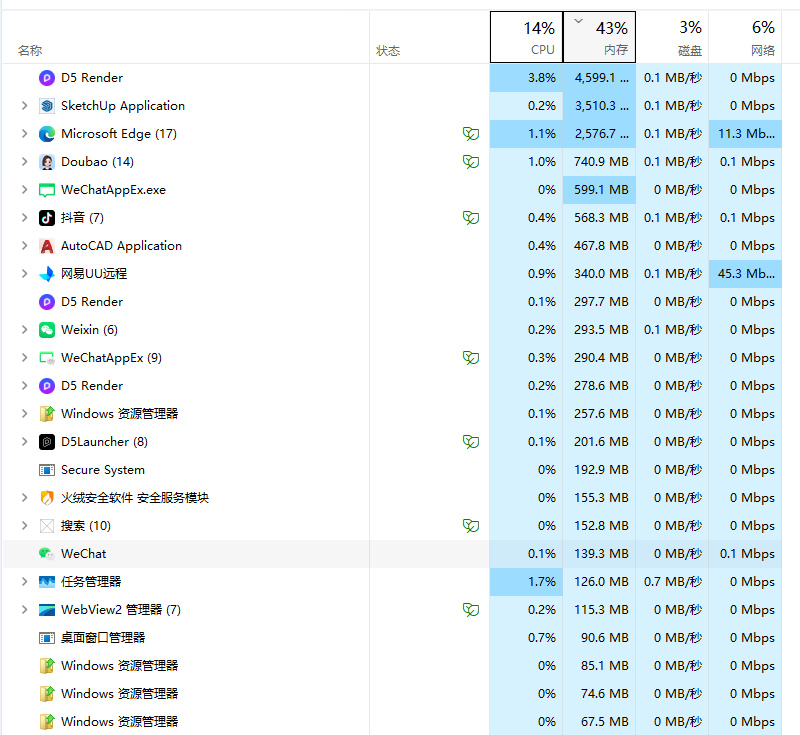Click efficiency mode leaf for 搜索
This screenshot has height=735, width=800.
pyautogui.click(x=470, y=525)
